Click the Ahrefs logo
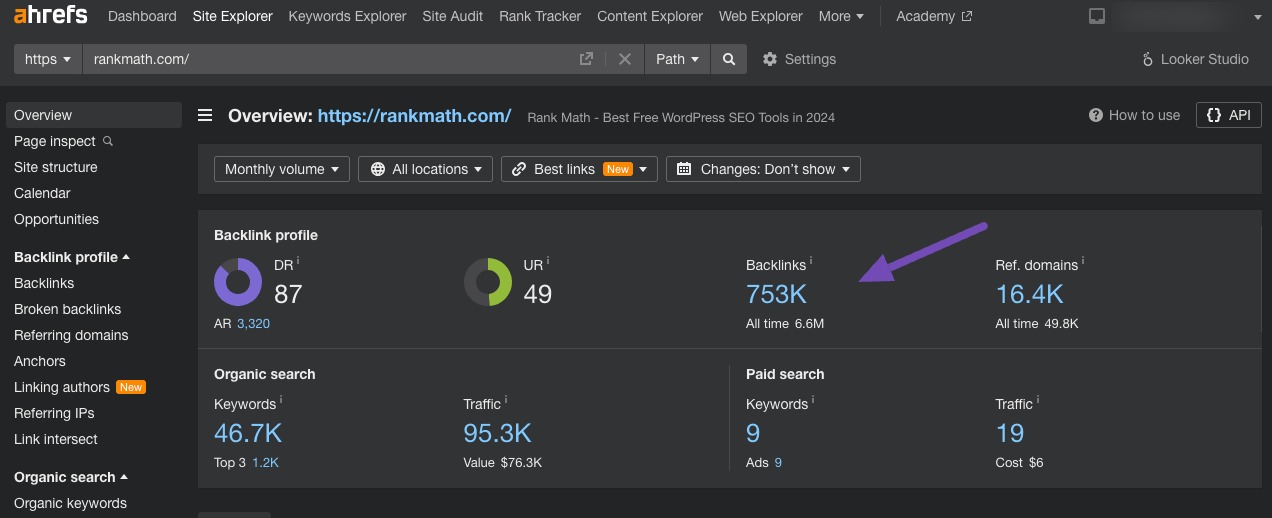 click(50, 16)
